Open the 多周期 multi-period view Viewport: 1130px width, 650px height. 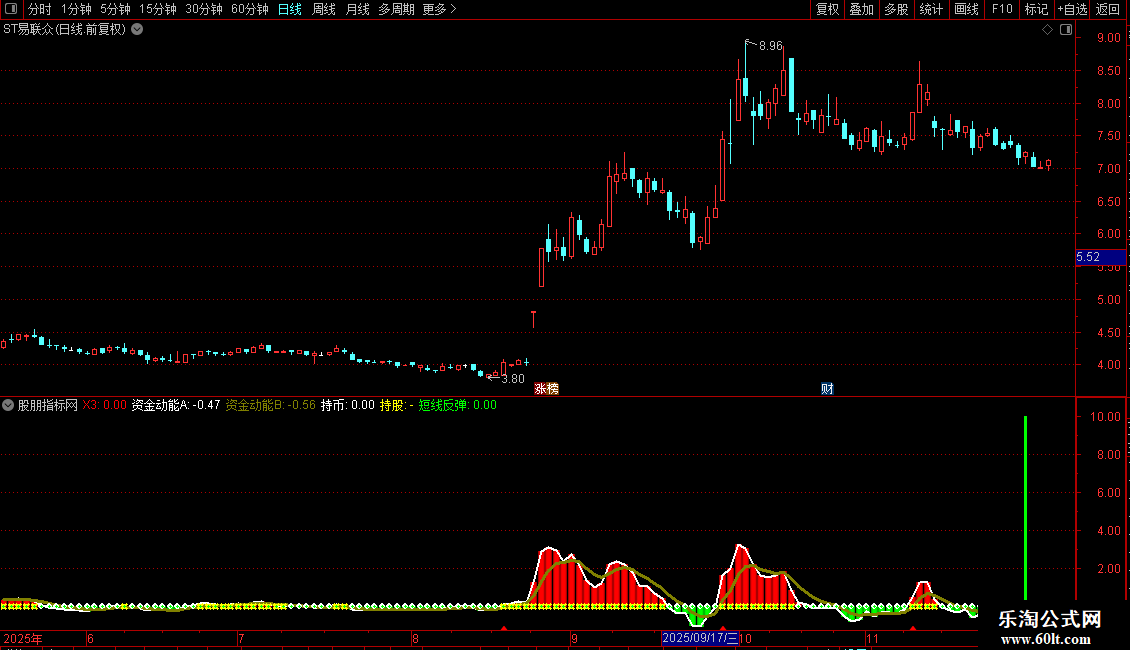point(396,9)
